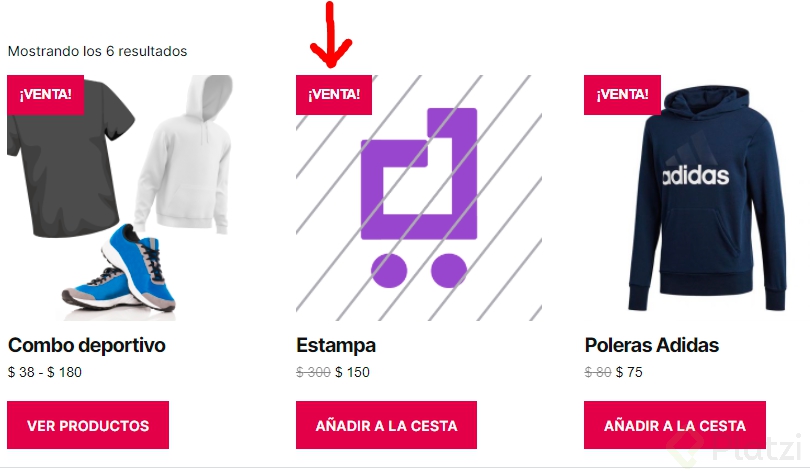
Task: Click the ¡VENTA! badge on Estampa product
Action: pyautogui.click(x=334, y=94)
